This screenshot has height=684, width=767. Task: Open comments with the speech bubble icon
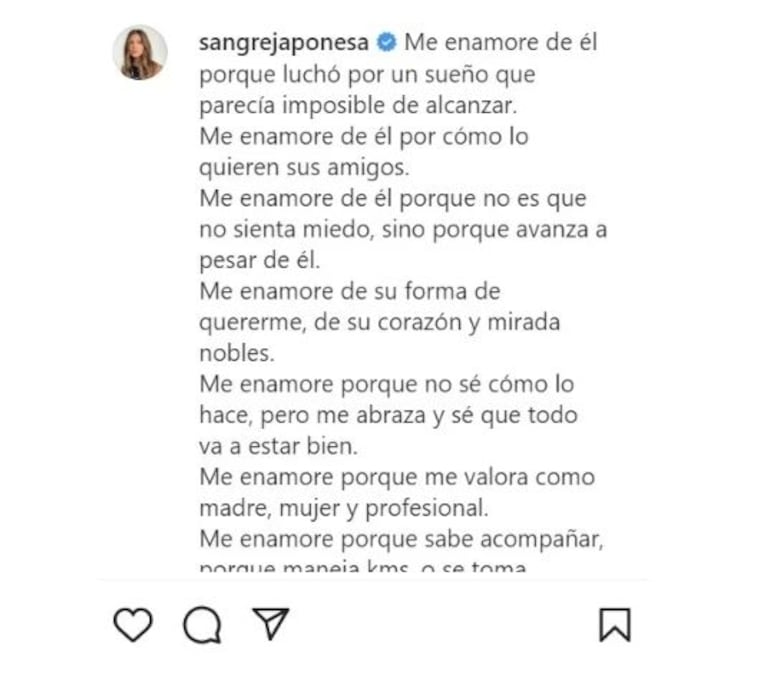(x=202, y=625)
